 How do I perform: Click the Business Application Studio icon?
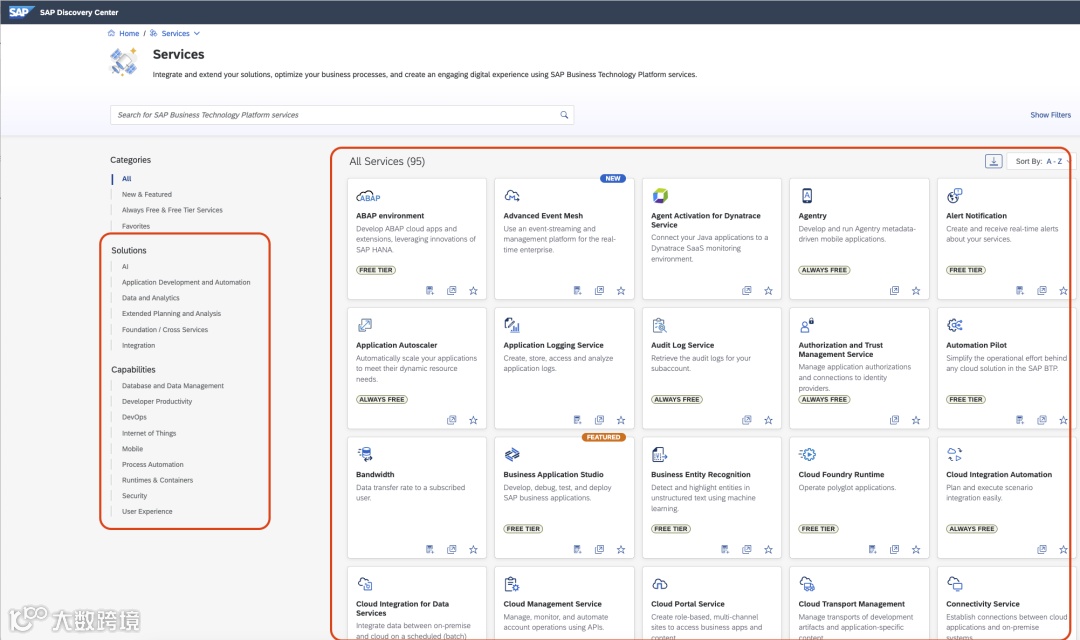[512, 454]
